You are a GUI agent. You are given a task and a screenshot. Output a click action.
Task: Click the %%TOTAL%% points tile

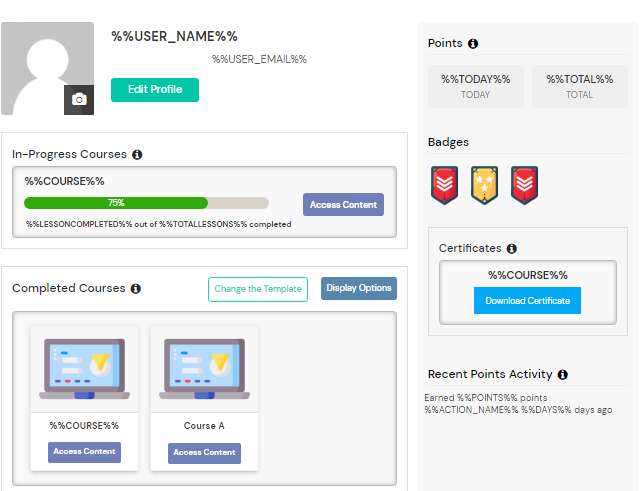[580, 87]
